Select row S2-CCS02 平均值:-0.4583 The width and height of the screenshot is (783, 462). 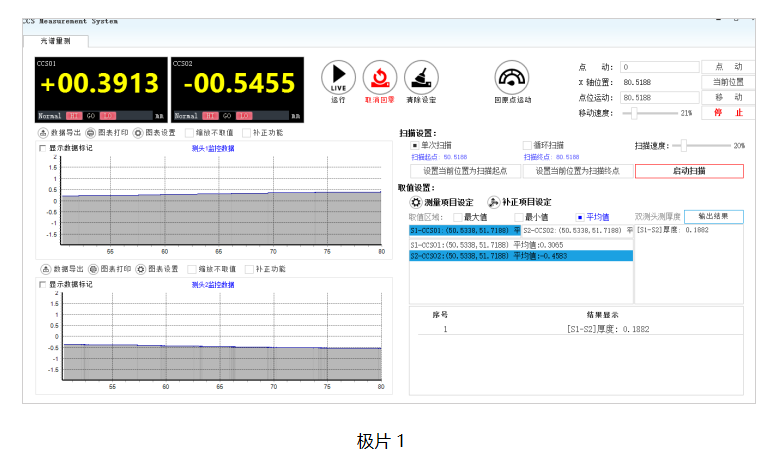[x=521, y=256]
